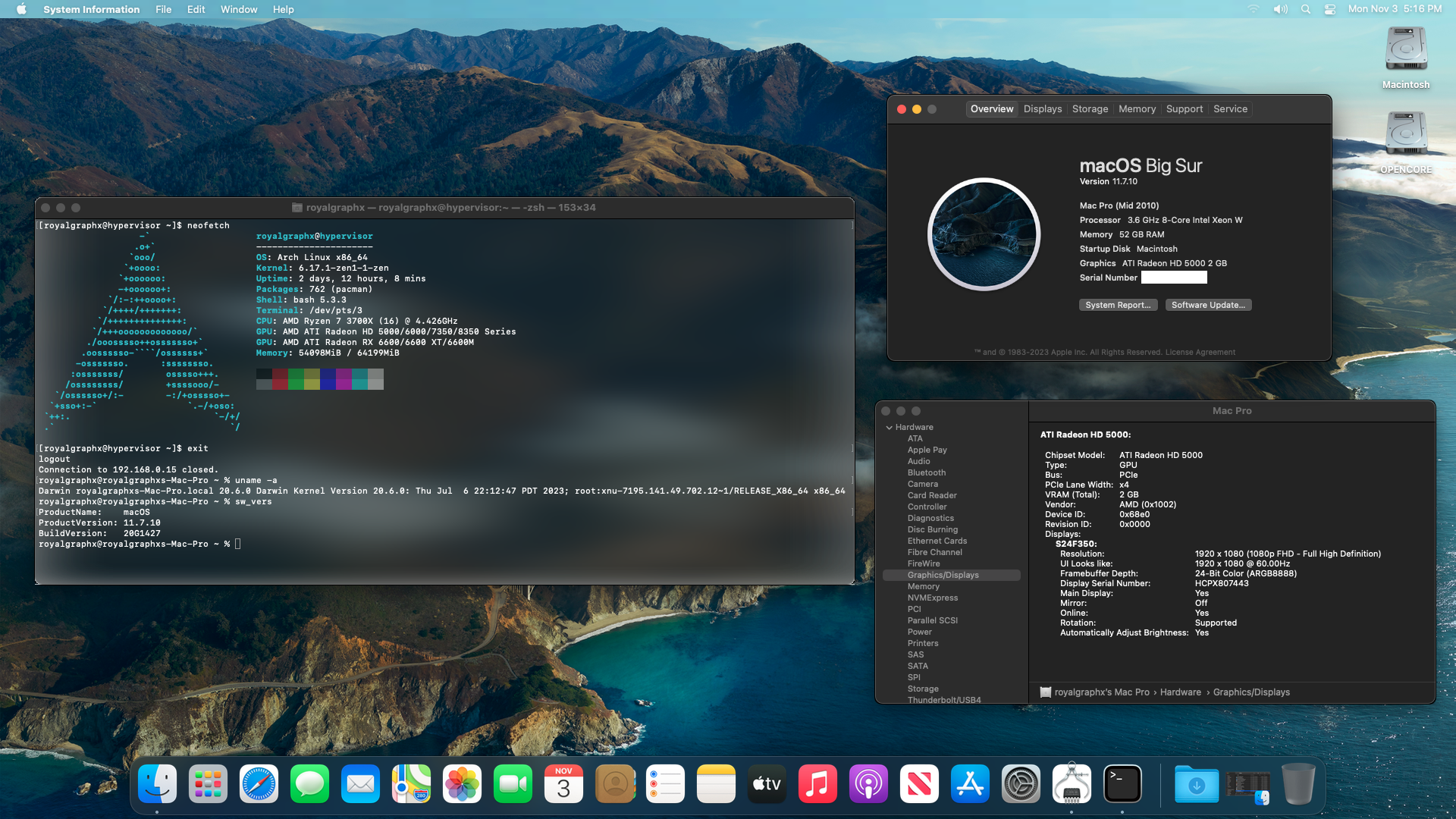Launch Terminal from the Dock

(x=1122, y=784)
